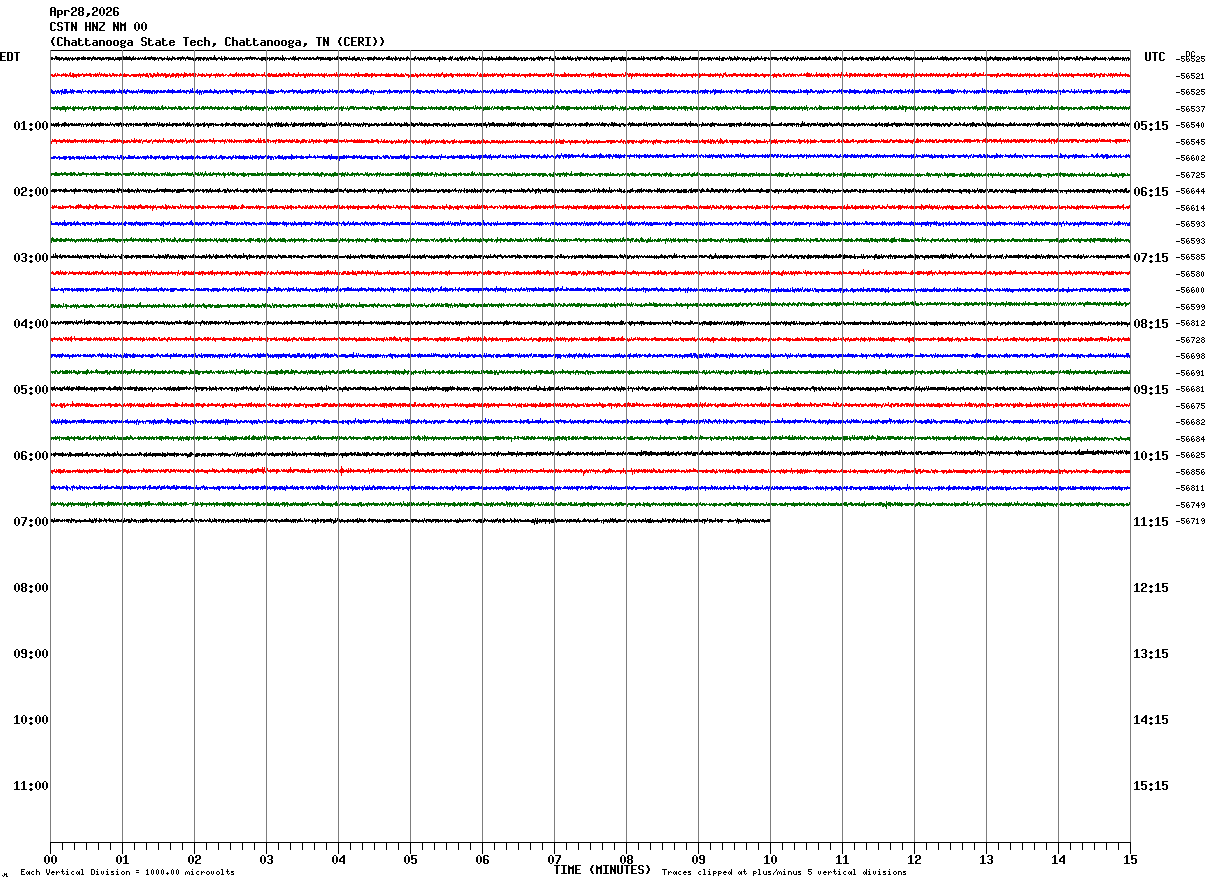Click the traces clipped note text
The image size is (1210, 886).
[x=784, y=873]
